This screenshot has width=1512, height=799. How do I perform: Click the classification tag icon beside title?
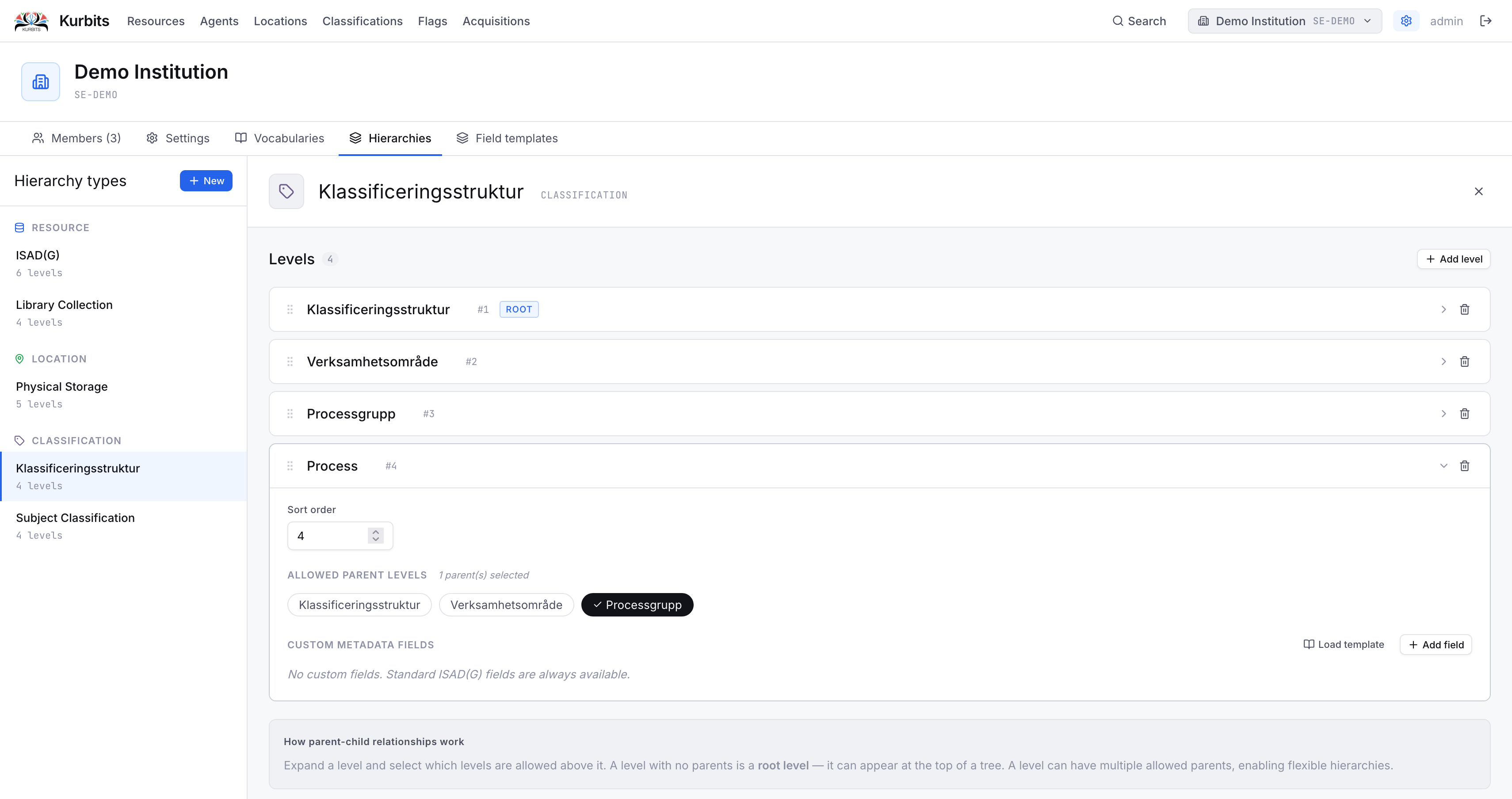click(x=286, y=191)
